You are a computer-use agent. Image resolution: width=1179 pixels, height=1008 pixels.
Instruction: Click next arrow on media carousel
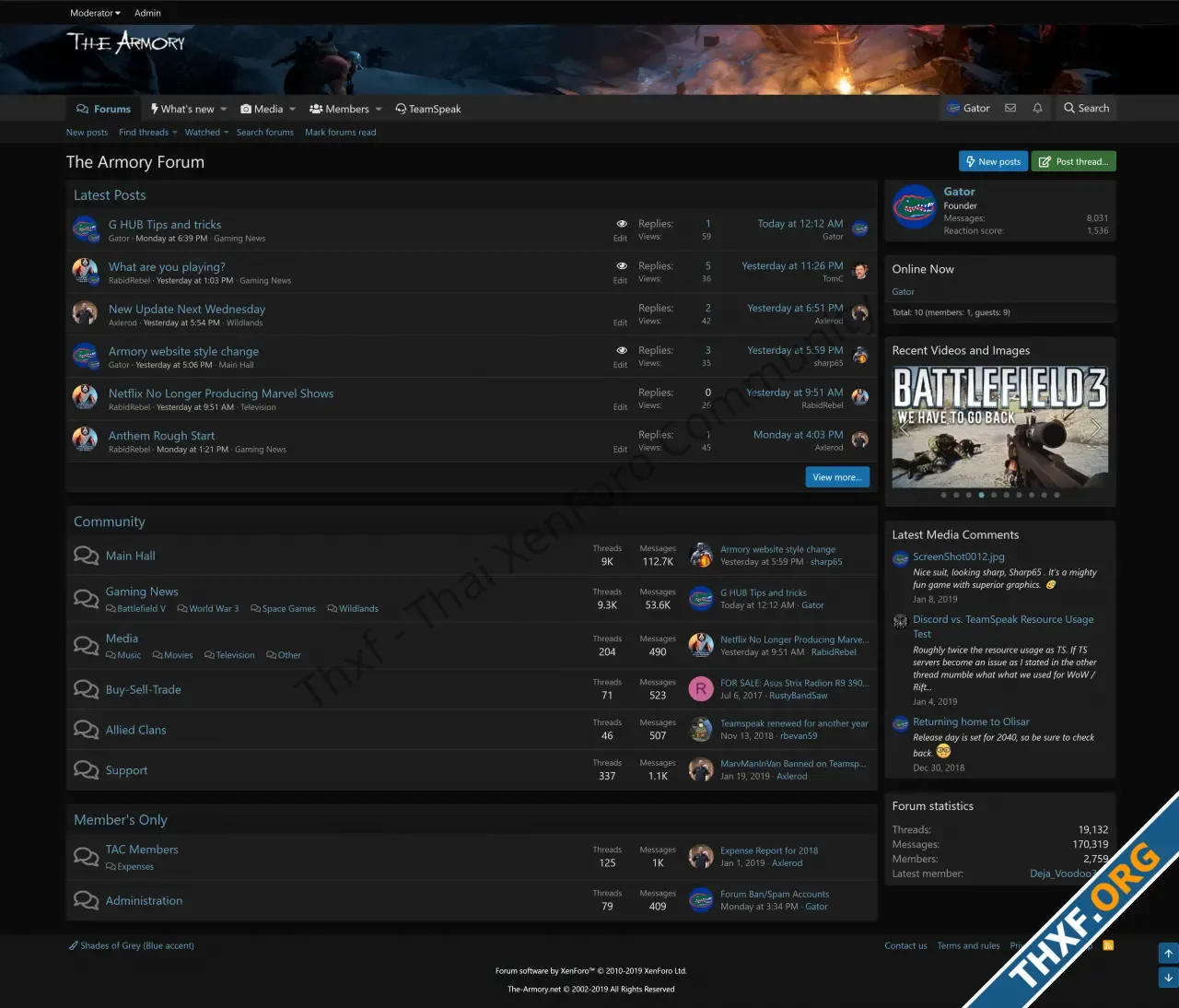[1095, 428]
